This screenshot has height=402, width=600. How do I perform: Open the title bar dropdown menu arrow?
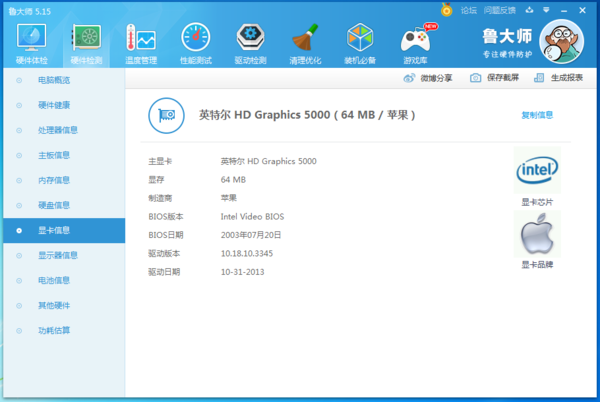click(546, 10)
